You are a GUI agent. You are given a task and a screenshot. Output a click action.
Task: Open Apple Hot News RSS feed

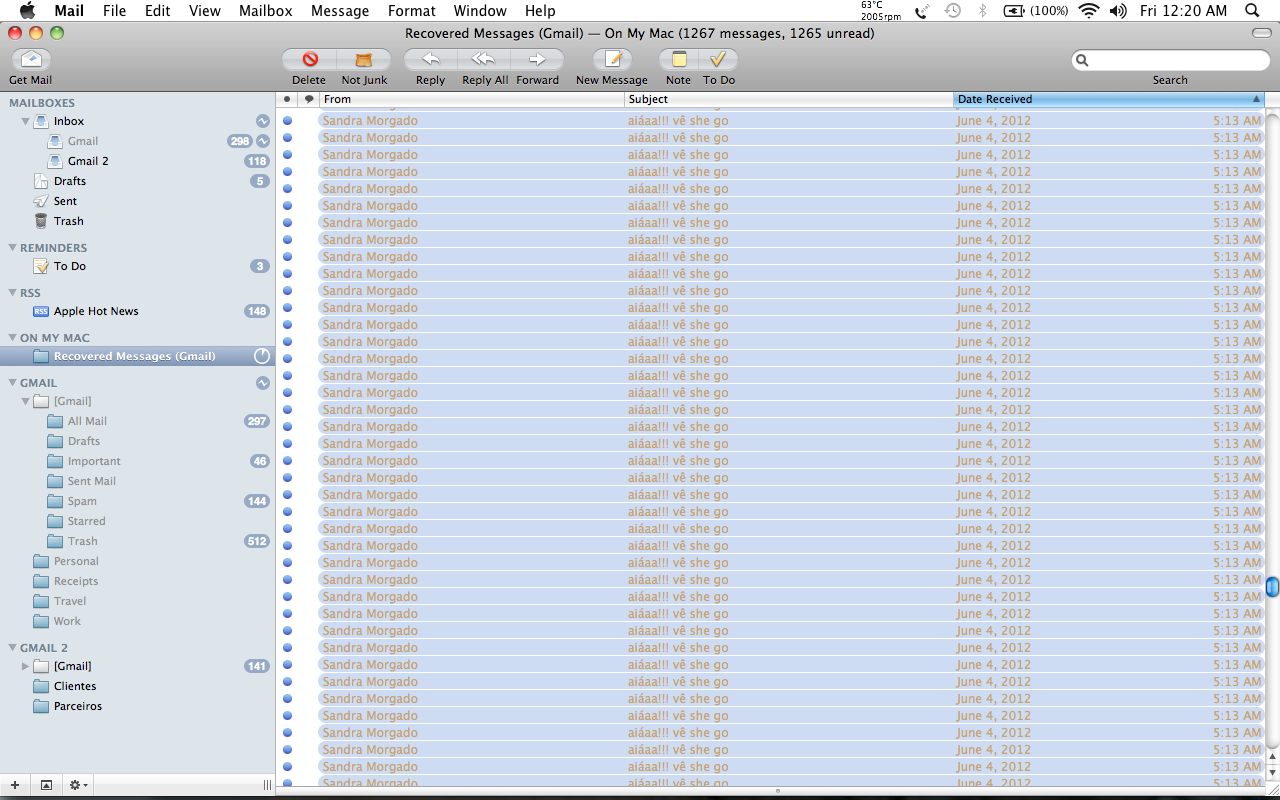(x=96, y=311)
